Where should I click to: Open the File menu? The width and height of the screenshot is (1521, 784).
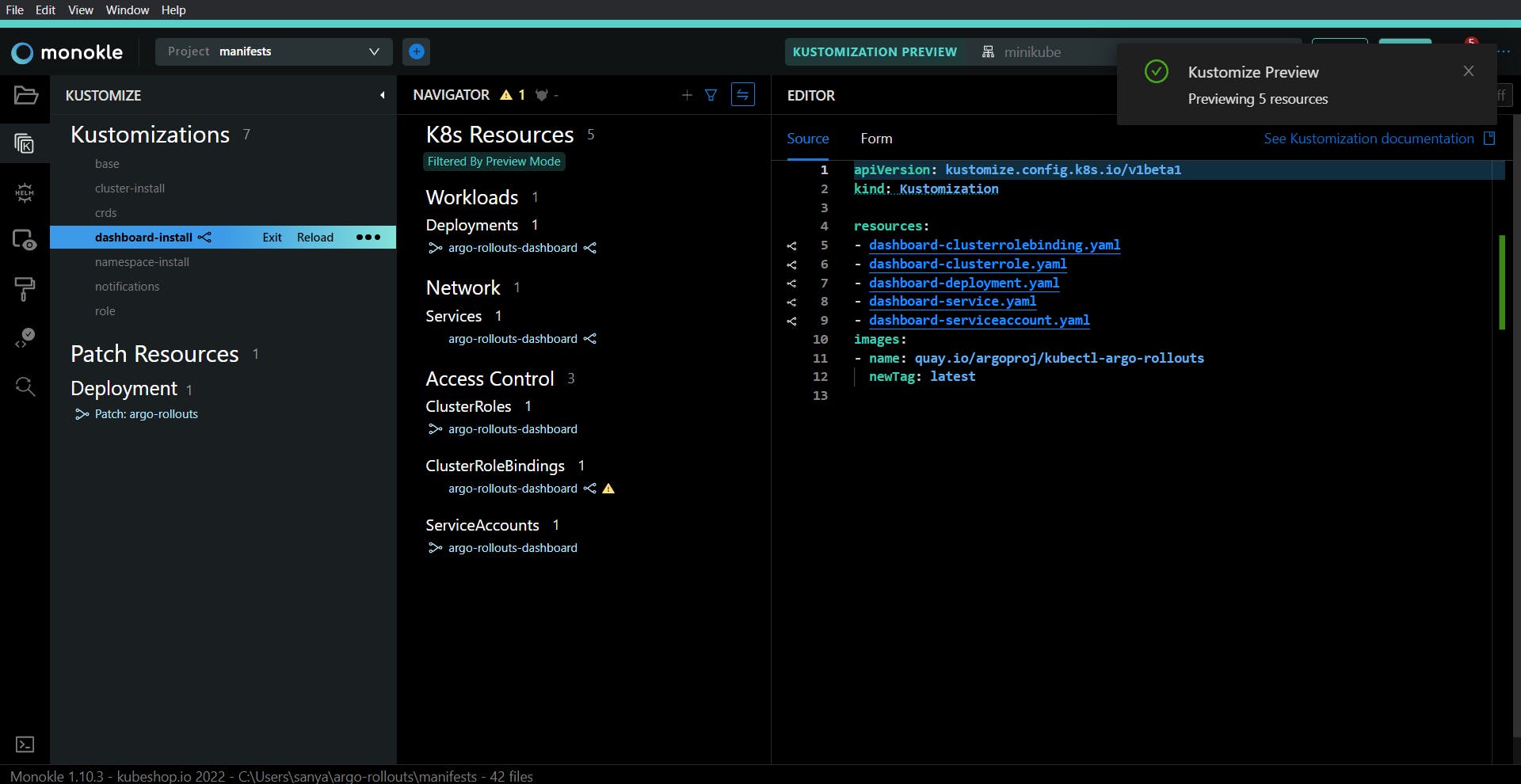coord(14,10)
